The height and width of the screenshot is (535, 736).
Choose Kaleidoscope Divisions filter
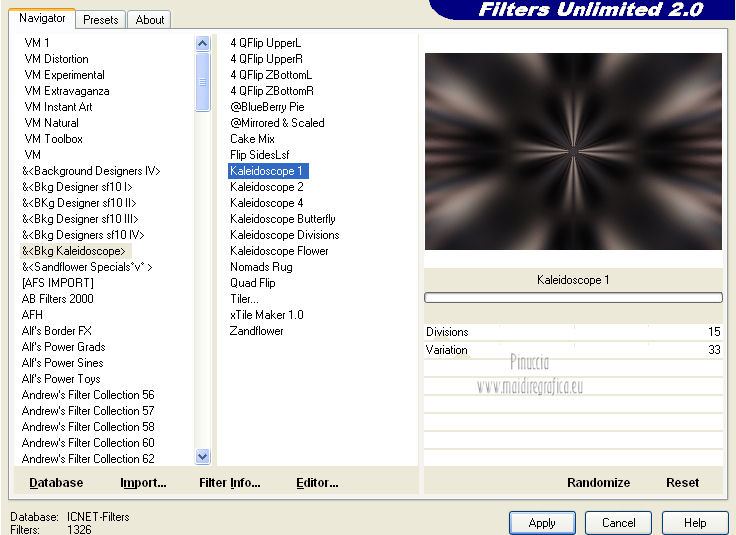tap(284, 235)
